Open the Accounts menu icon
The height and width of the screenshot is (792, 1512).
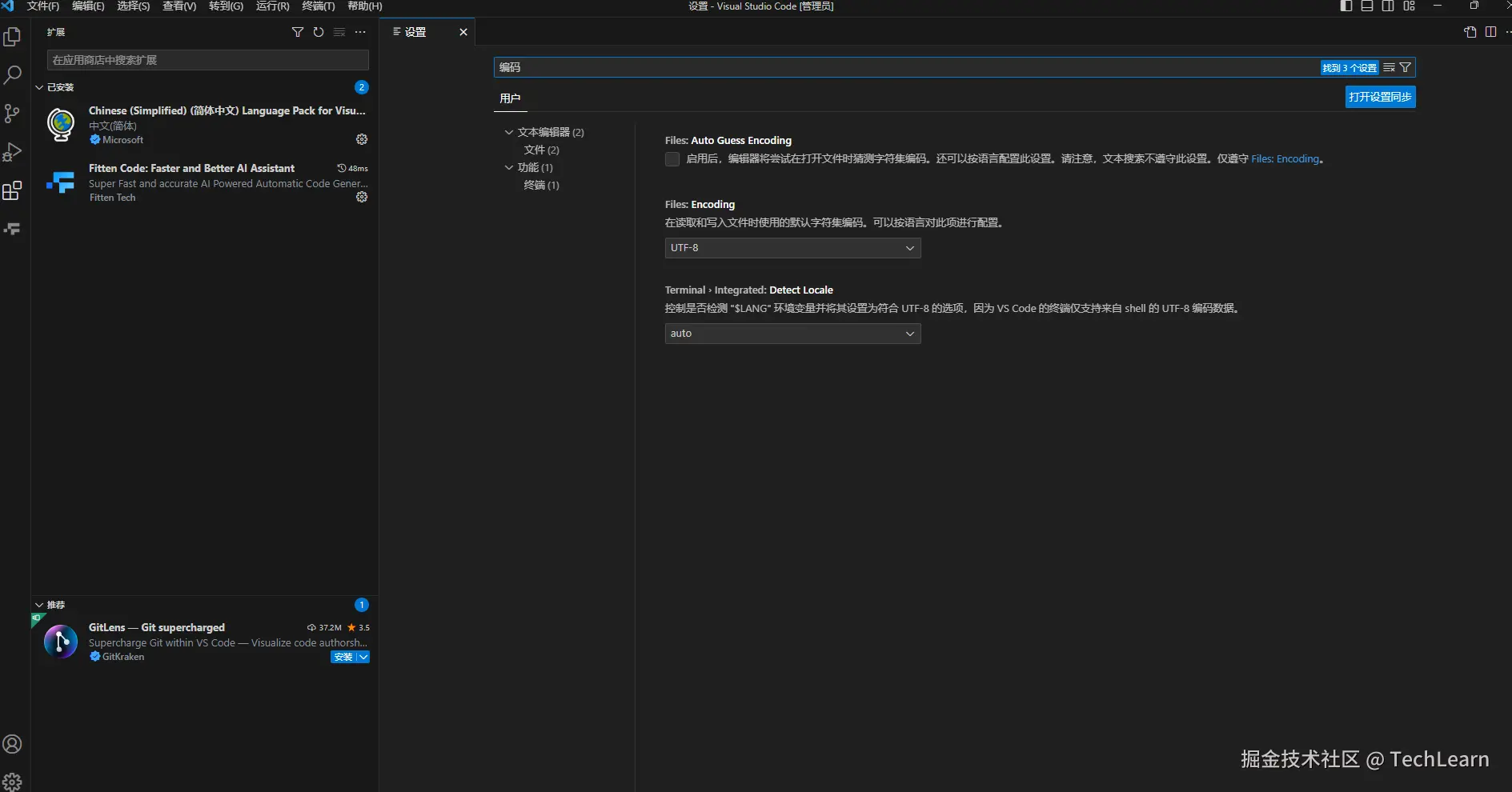(13, 744)
